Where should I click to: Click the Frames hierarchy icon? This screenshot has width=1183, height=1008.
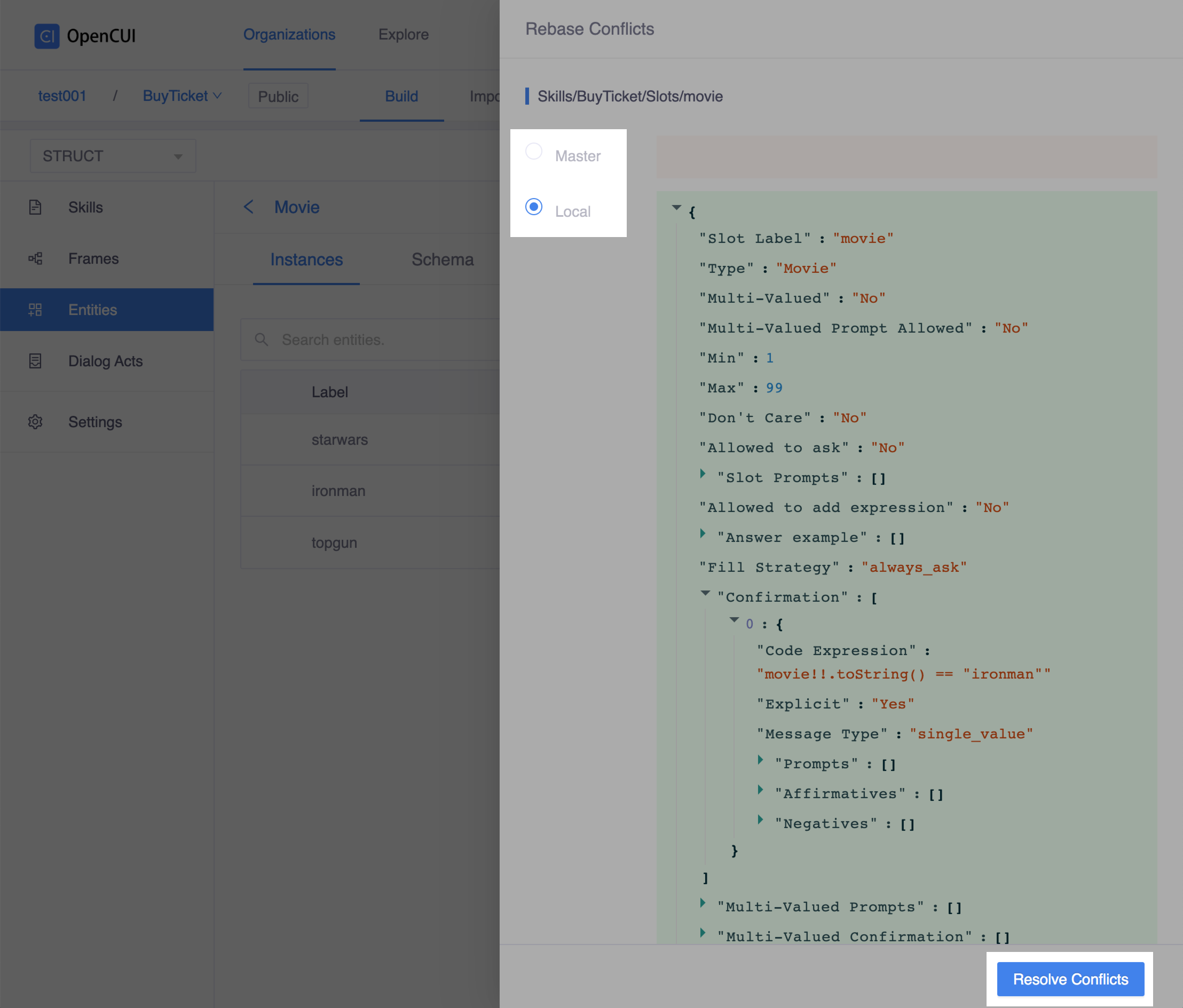click(35, 259)
